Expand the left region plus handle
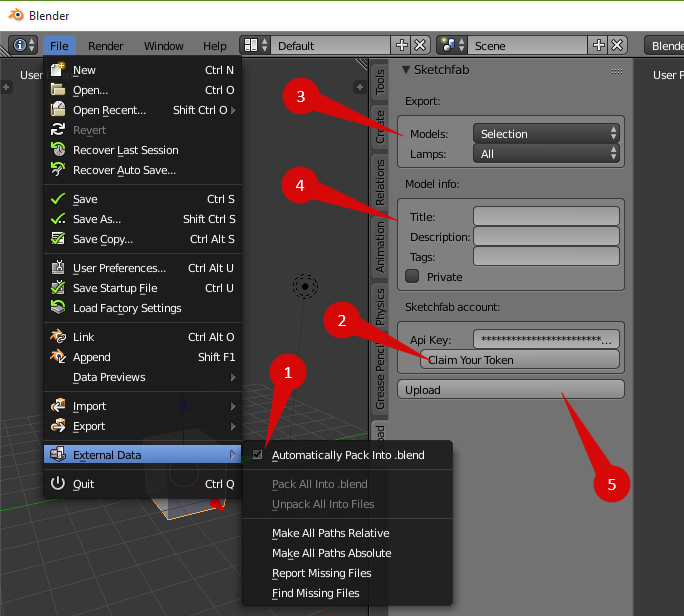The image size is (684, 616). click(6, 87)
